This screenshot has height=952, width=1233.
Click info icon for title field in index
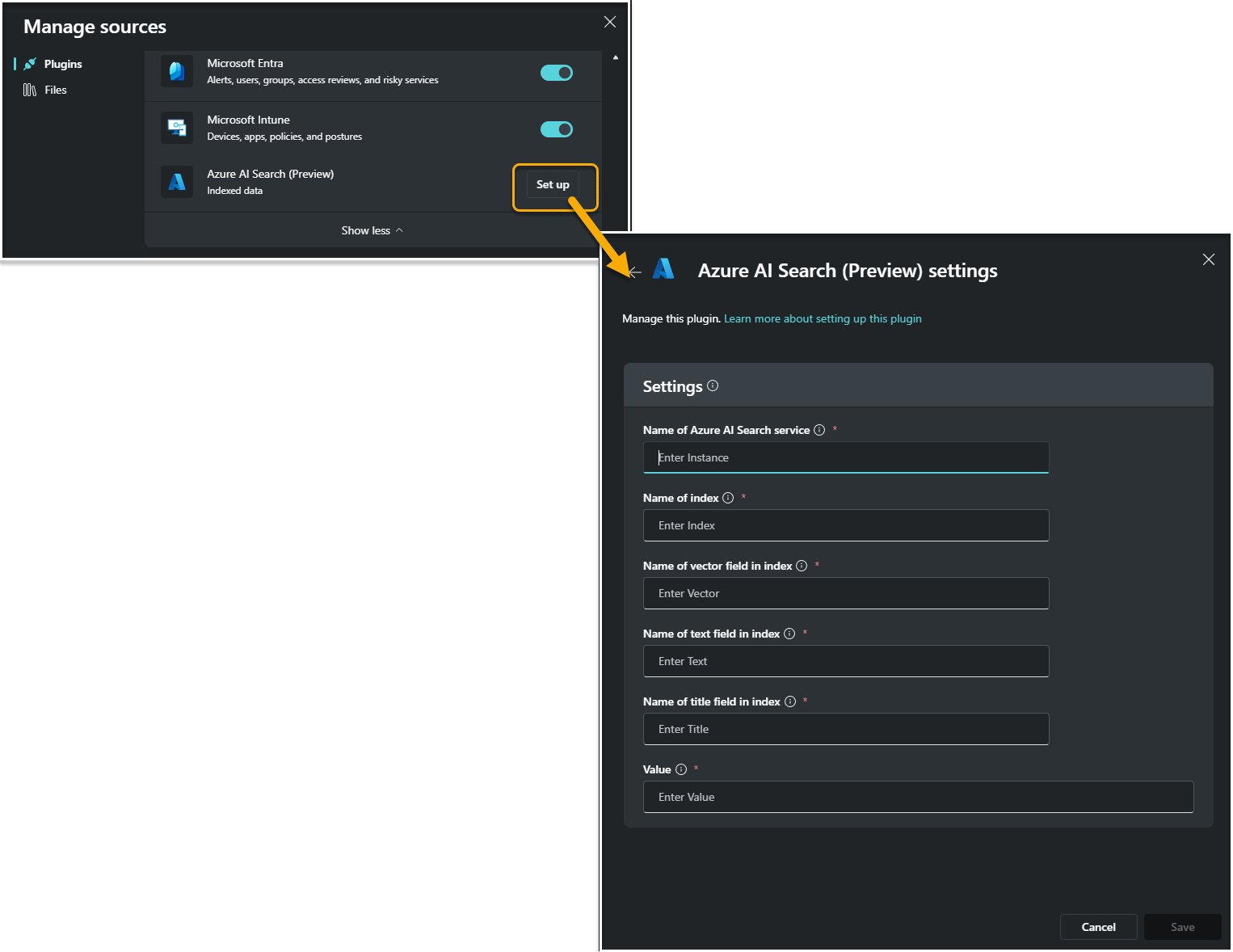[790, 701]
